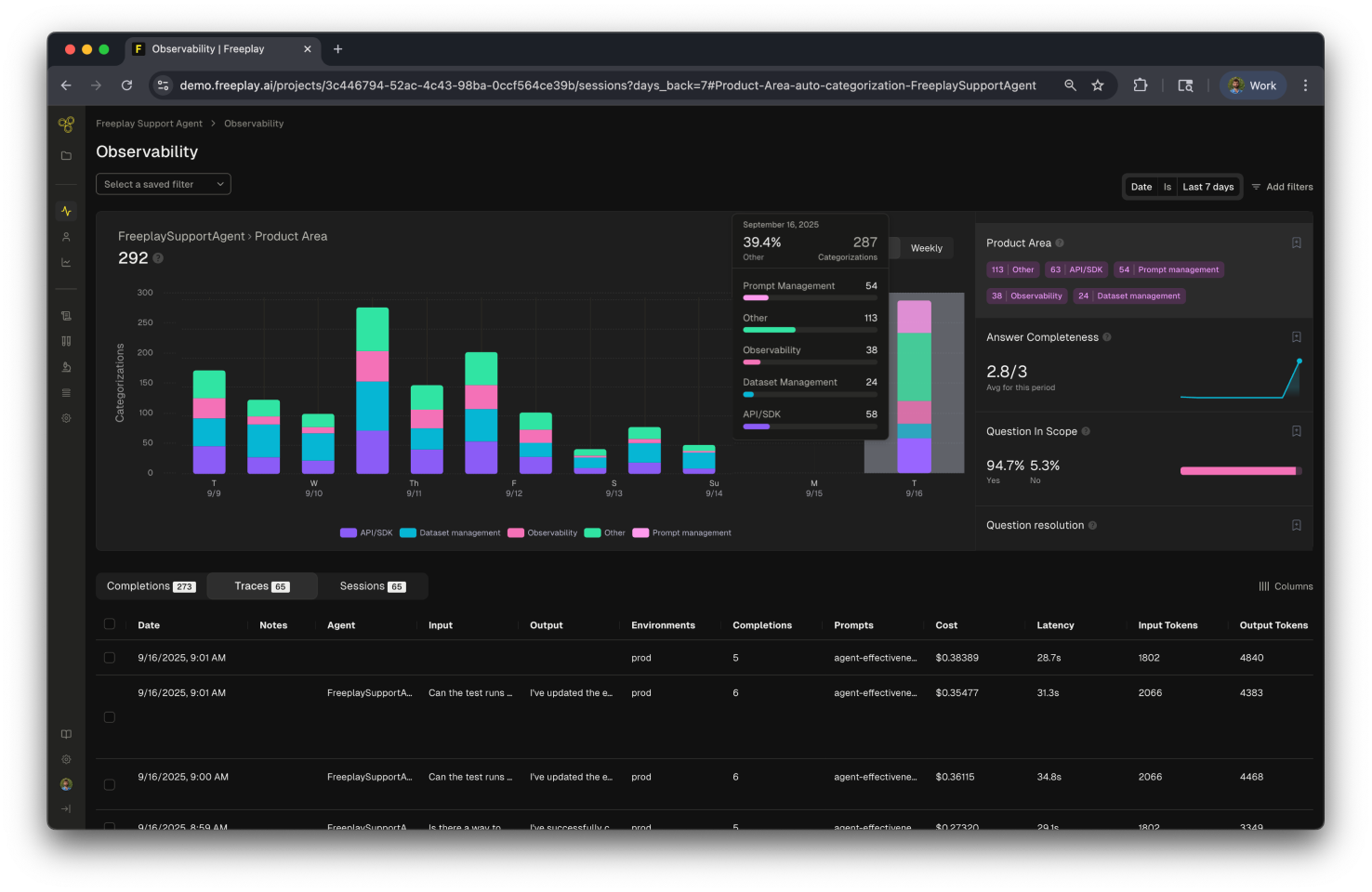The height and width of the screenshot is (892, 1372).
Task: Switch to the Completions tab
Action: click(x=152, y=586)
